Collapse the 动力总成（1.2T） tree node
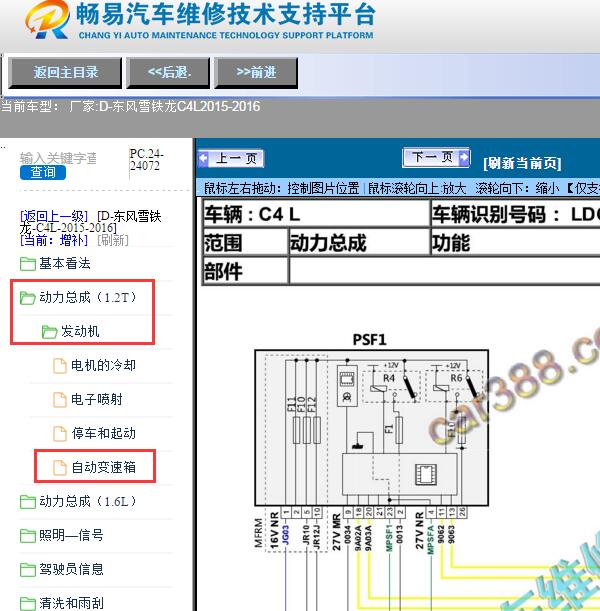The image size is (600, 611). coord(88,298)
